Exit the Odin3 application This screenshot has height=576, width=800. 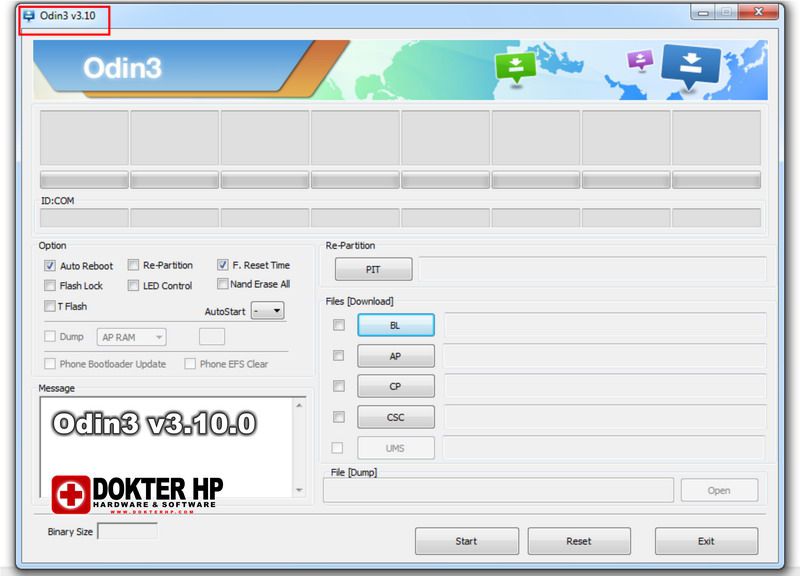707,541
